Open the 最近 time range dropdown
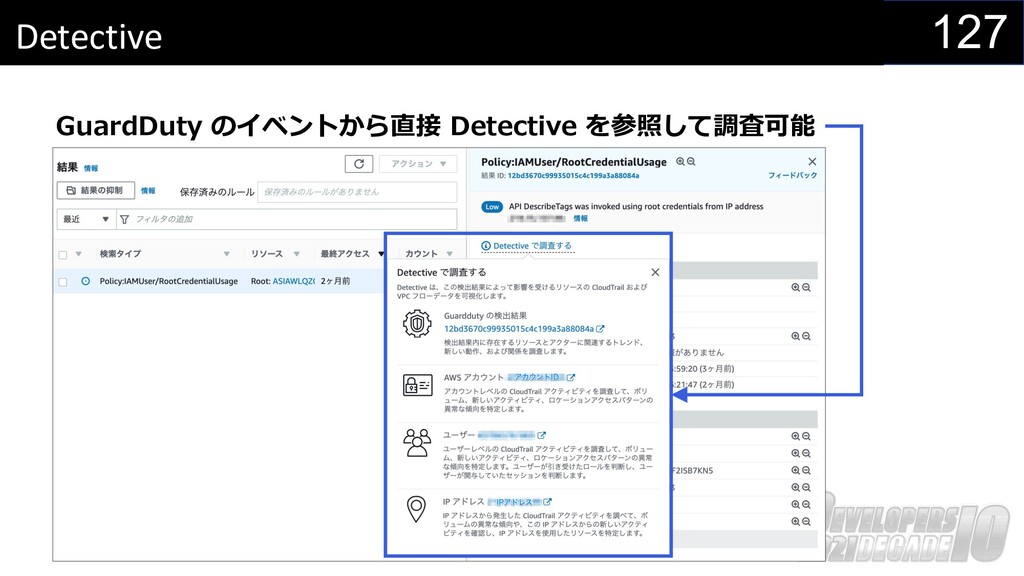 [86, 219]
